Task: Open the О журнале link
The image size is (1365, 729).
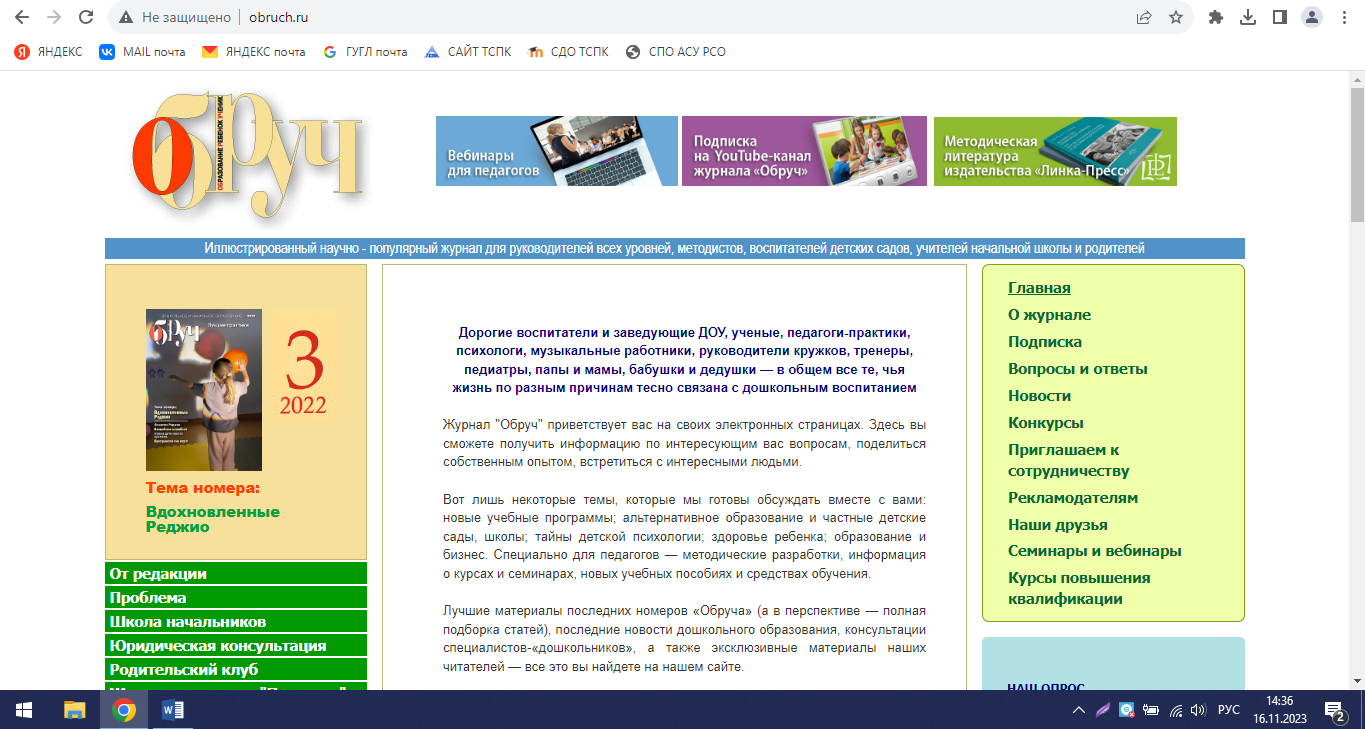Action: point(1049,315)
